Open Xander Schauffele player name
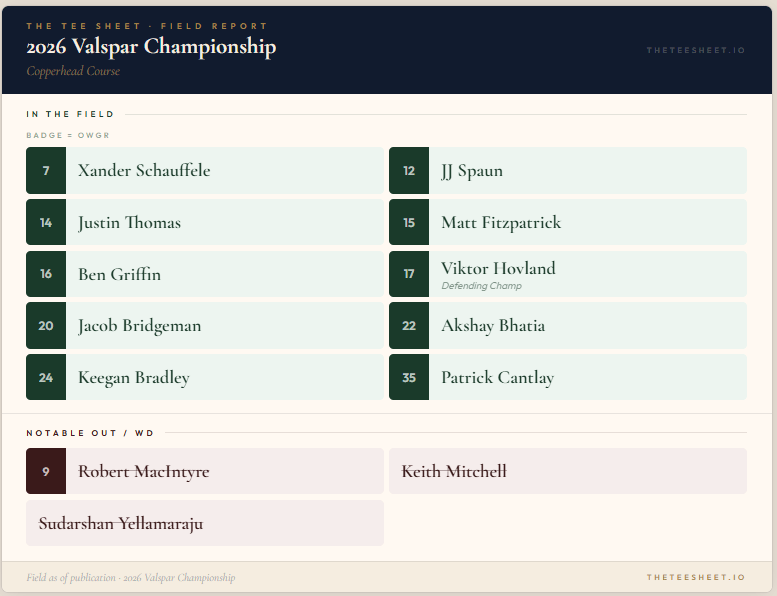The image size is (777, 596). [x=144, y=170]
